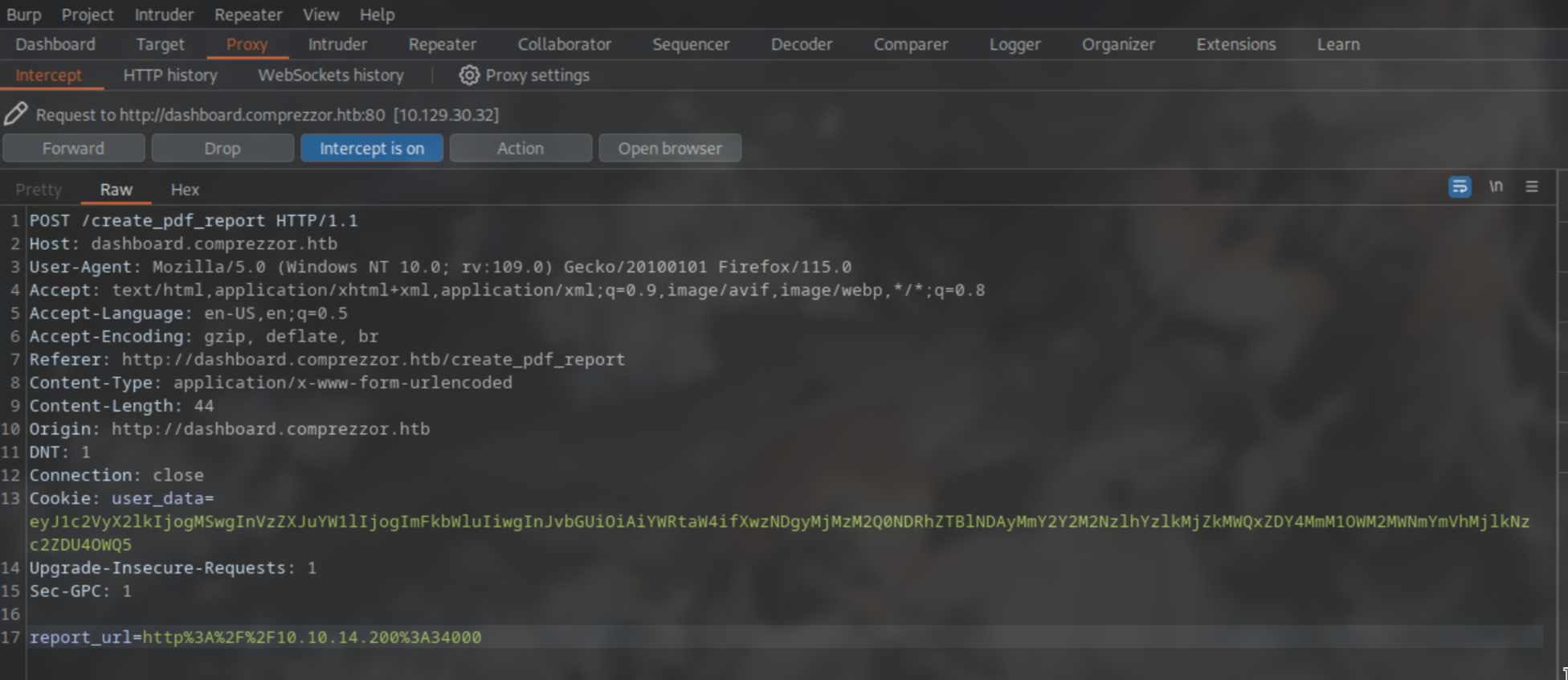Open the Repeater menu in the menu bar
Image resolution: width=1568 pixels, height=680 pixels.
tap(248, 14)
